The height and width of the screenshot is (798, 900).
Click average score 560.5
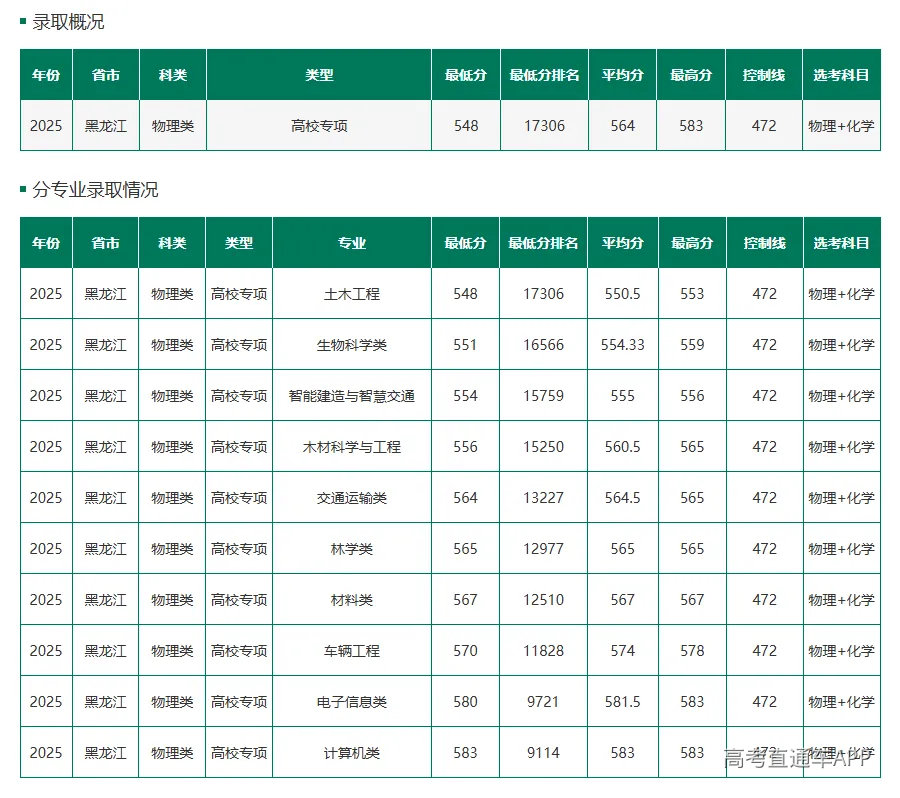[x=623, y=447]
